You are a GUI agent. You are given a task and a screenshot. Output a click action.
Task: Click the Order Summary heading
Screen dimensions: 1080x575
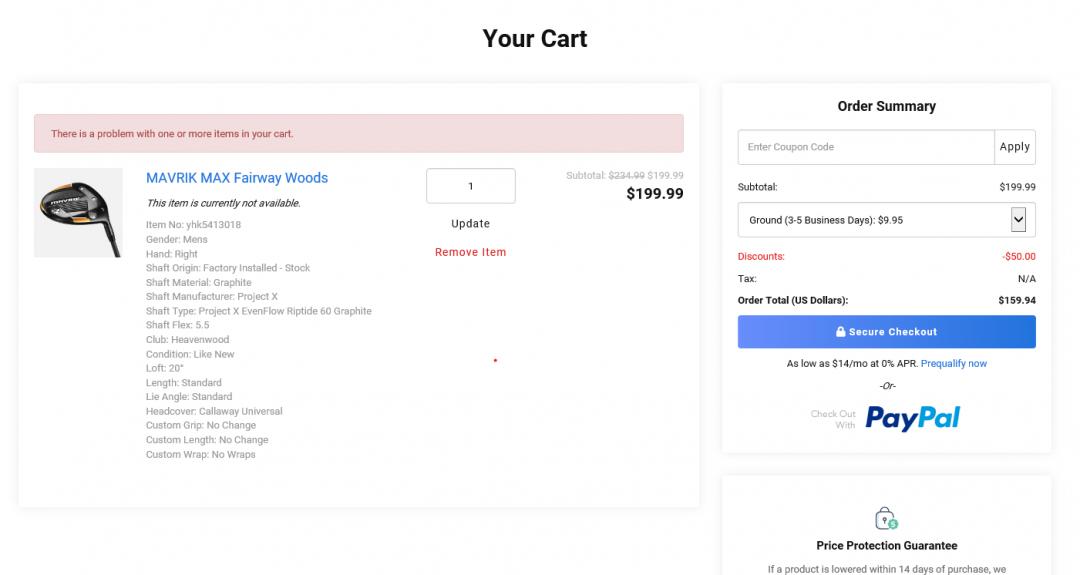tap(886, 106)
